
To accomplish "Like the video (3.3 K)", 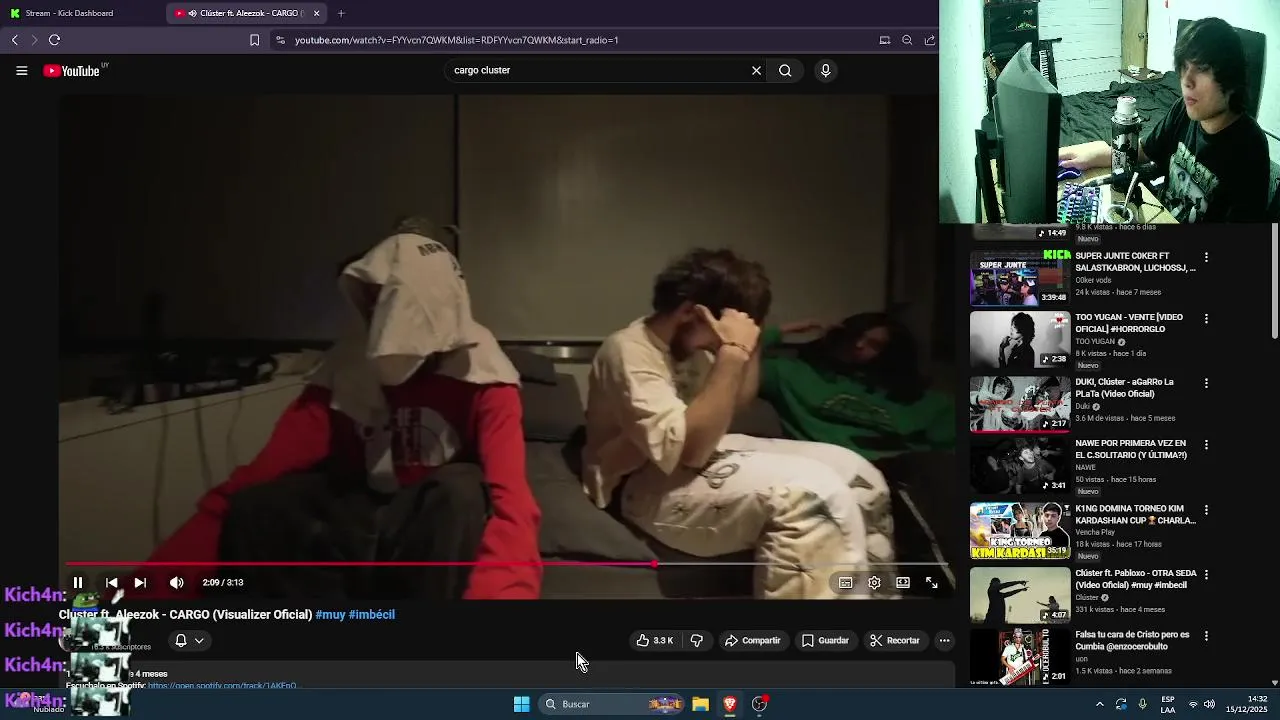I will 655,640.
